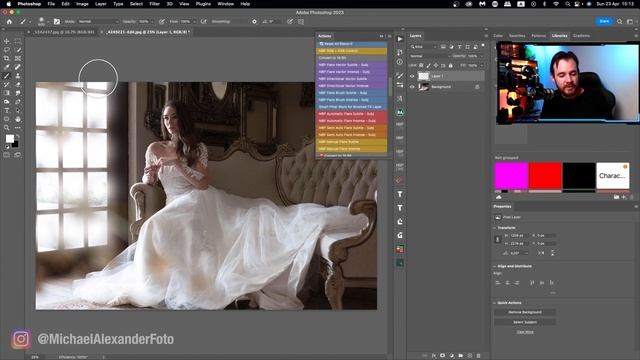640x360 pixels.
Task: Open the Info panel icon in side strip
Action: click(400, 62)
